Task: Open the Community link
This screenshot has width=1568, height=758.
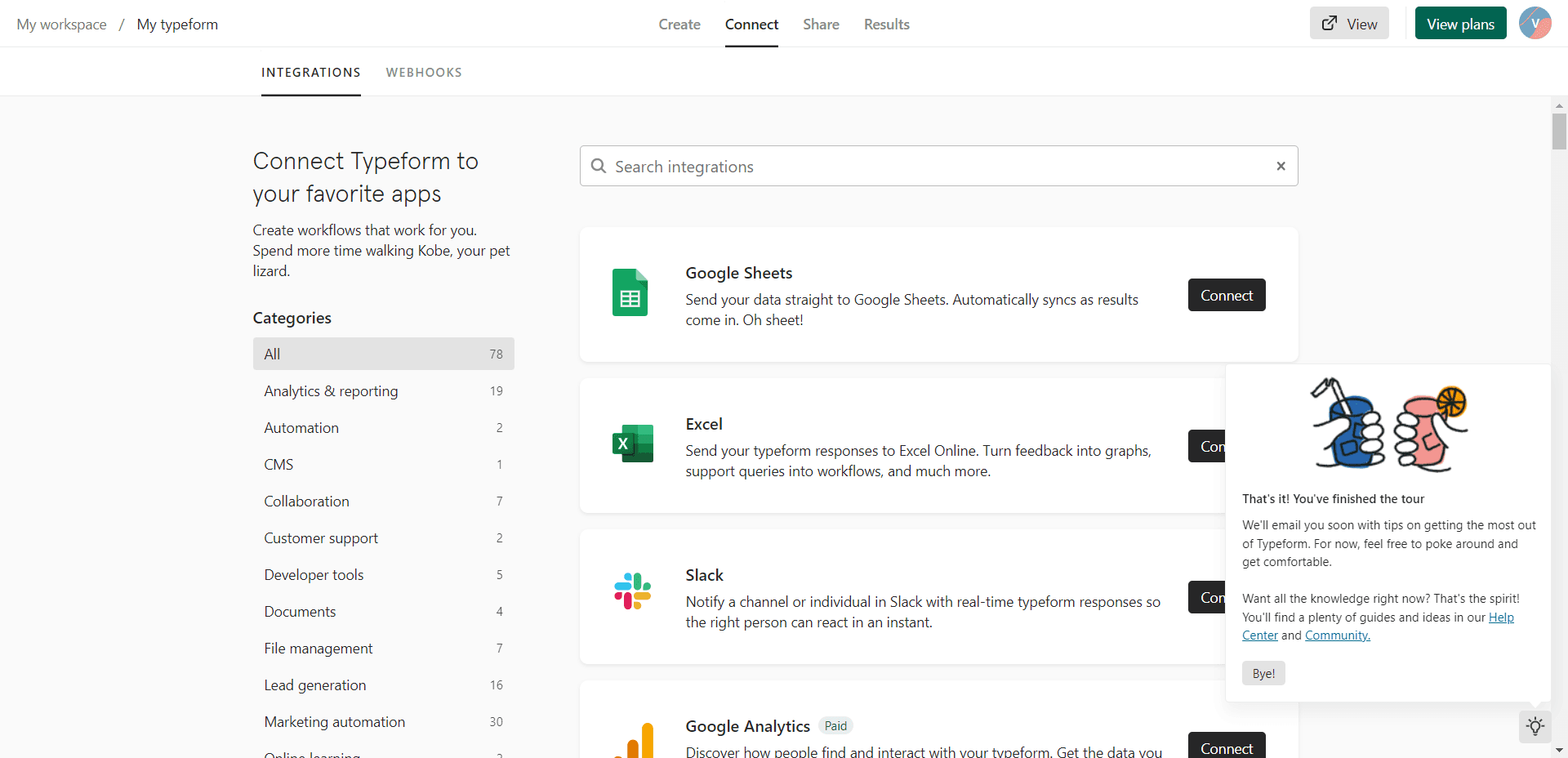Action: [x=1338, y=635]
